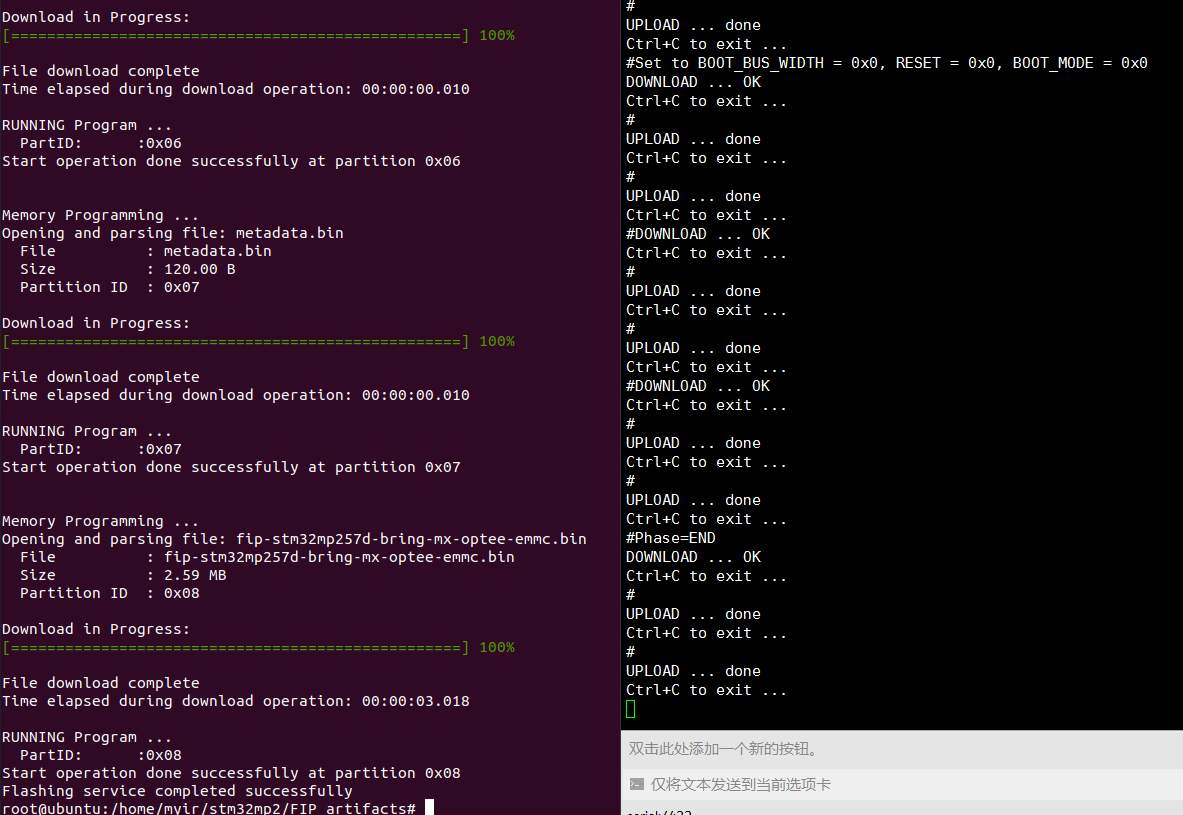Click the green cursor in the serial terminal
Viewport: 1183px width, 815px height.
coord(630,709)
